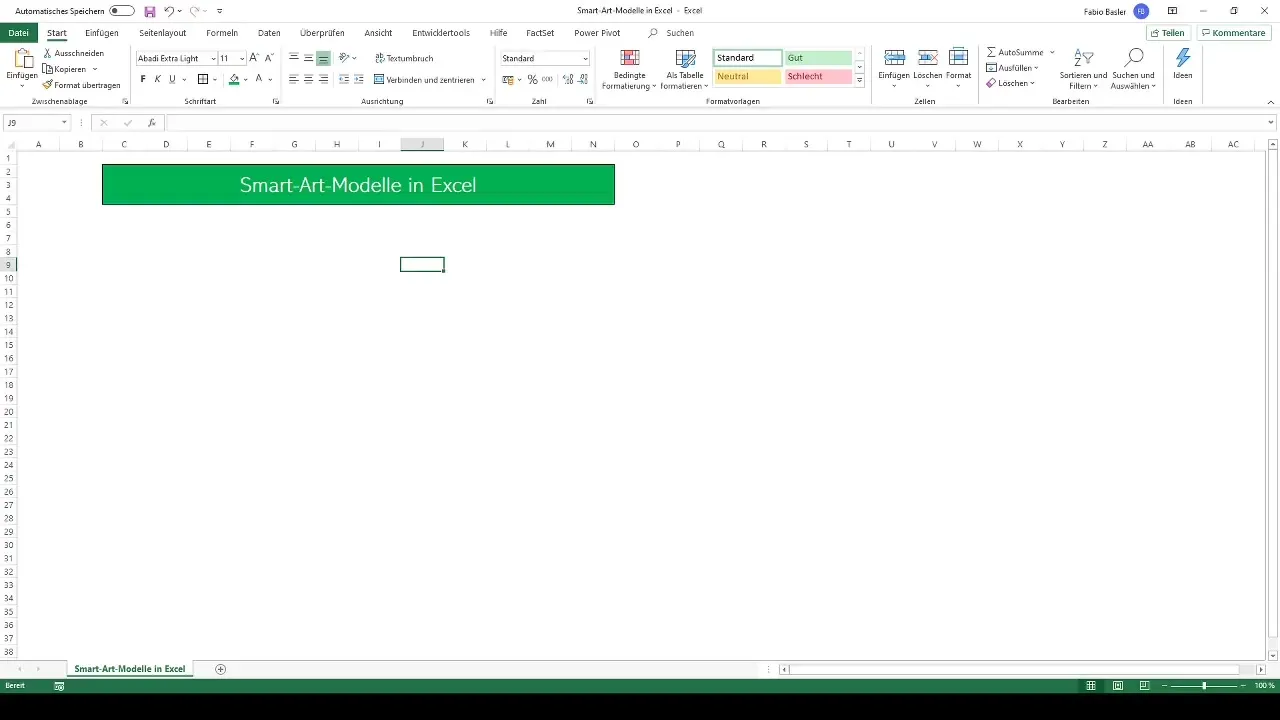Viewport: 1280px width, 720px height.
Task: Click the Teilen button
Action: coord(1167,33)
